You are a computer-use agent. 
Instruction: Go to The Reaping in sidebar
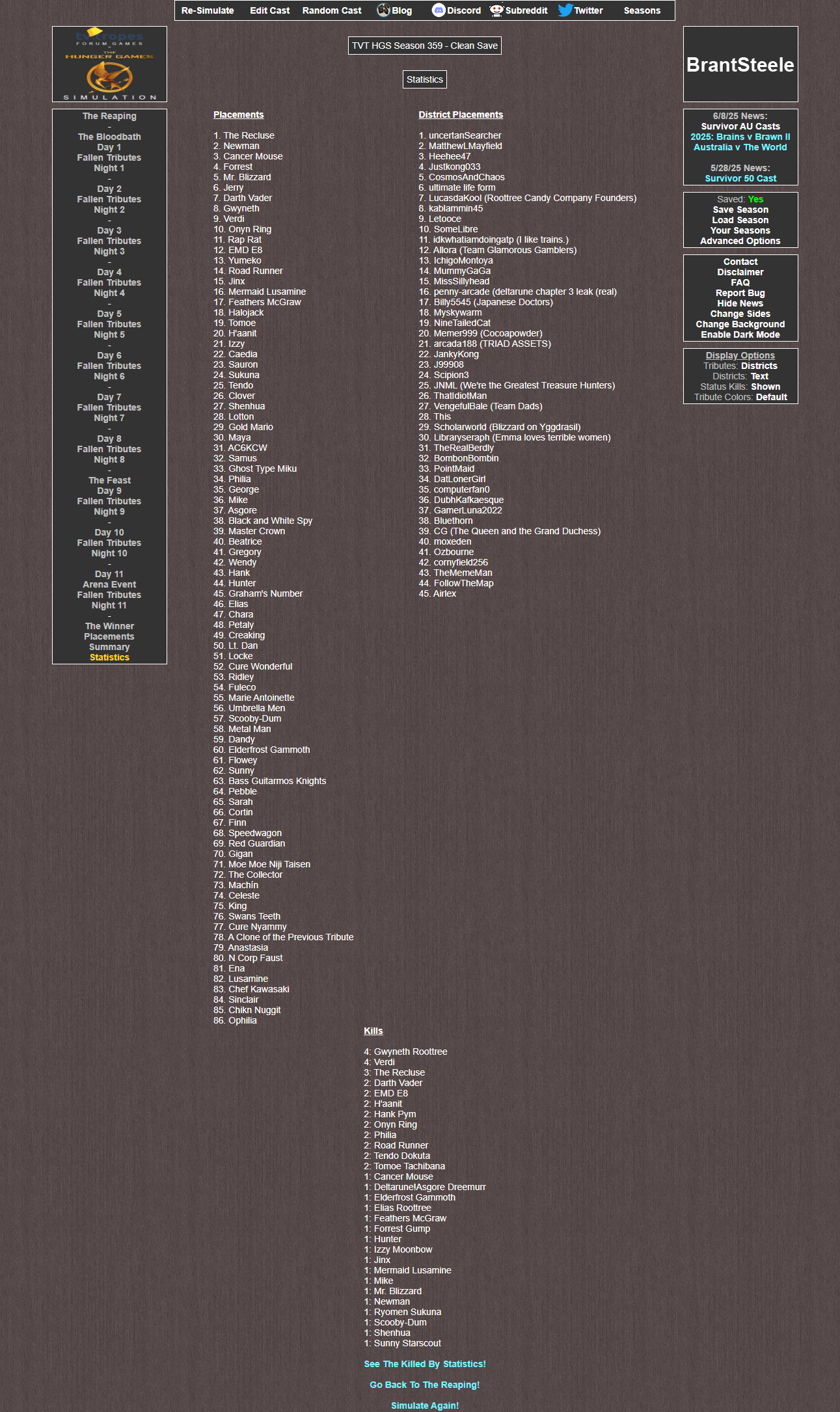coord(109,116)
